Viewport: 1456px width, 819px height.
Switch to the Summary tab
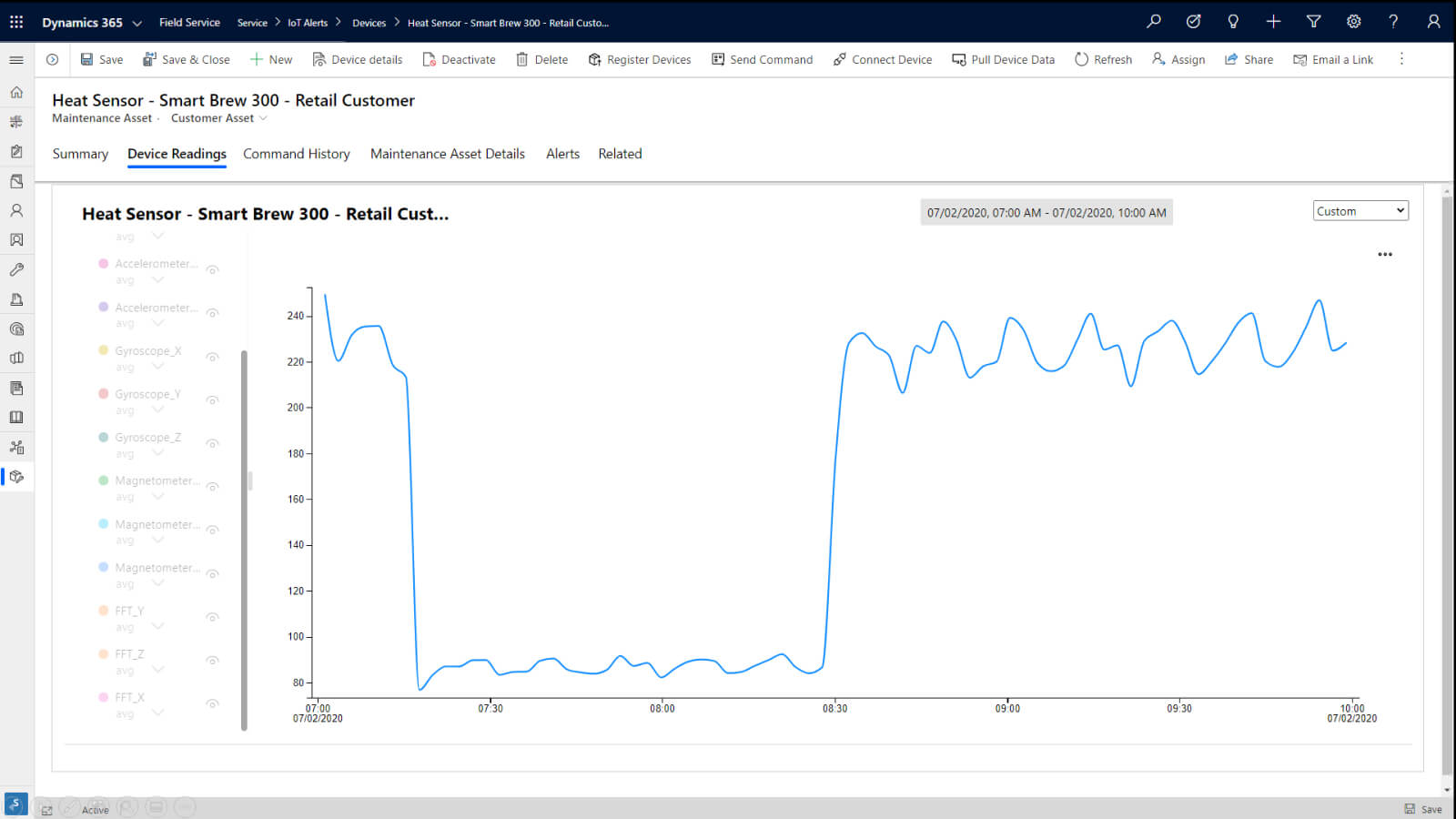80,154
